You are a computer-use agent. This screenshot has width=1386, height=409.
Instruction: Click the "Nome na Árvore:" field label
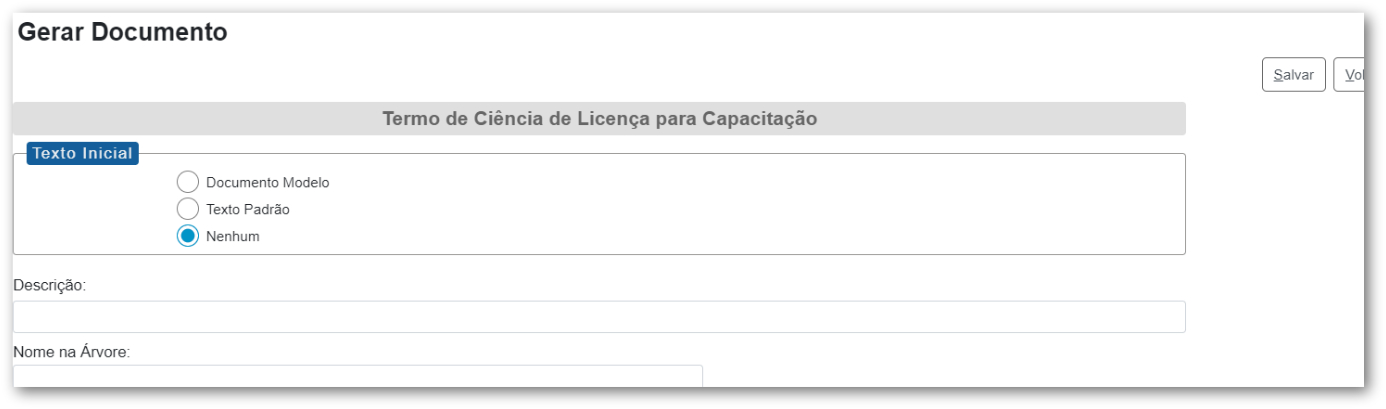click(x=71, y=353)
